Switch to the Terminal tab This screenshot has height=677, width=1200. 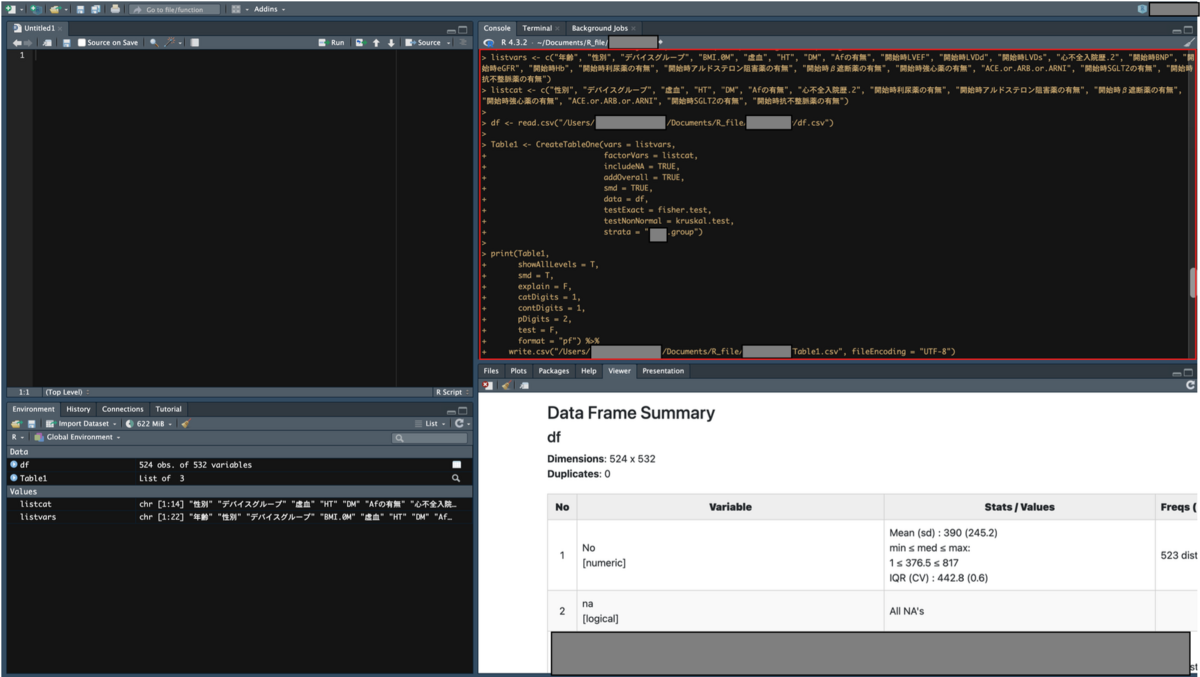click(x=537, y=28)
